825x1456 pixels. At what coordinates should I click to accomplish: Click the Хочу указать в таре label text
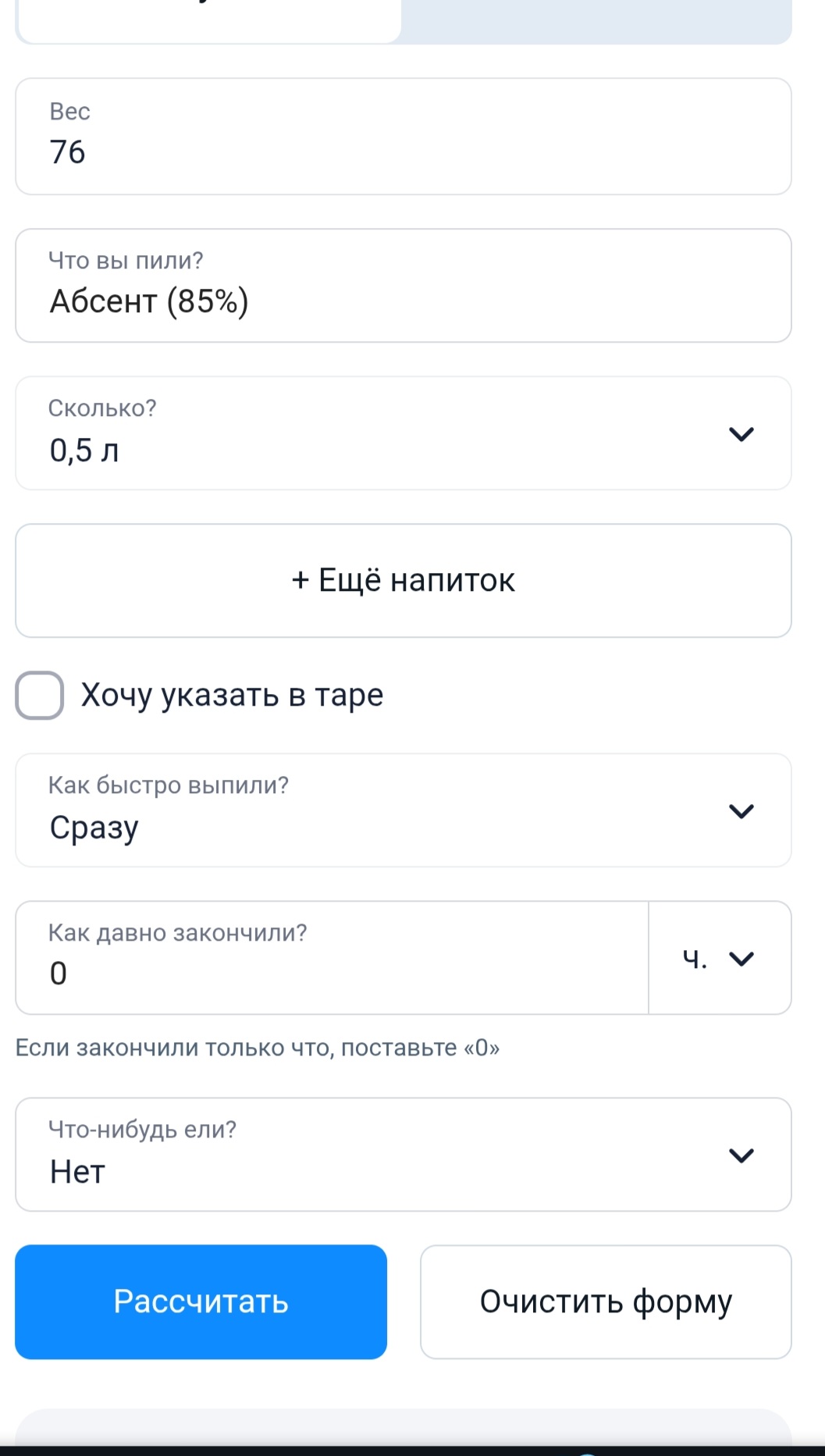click(x=233, y=695)
